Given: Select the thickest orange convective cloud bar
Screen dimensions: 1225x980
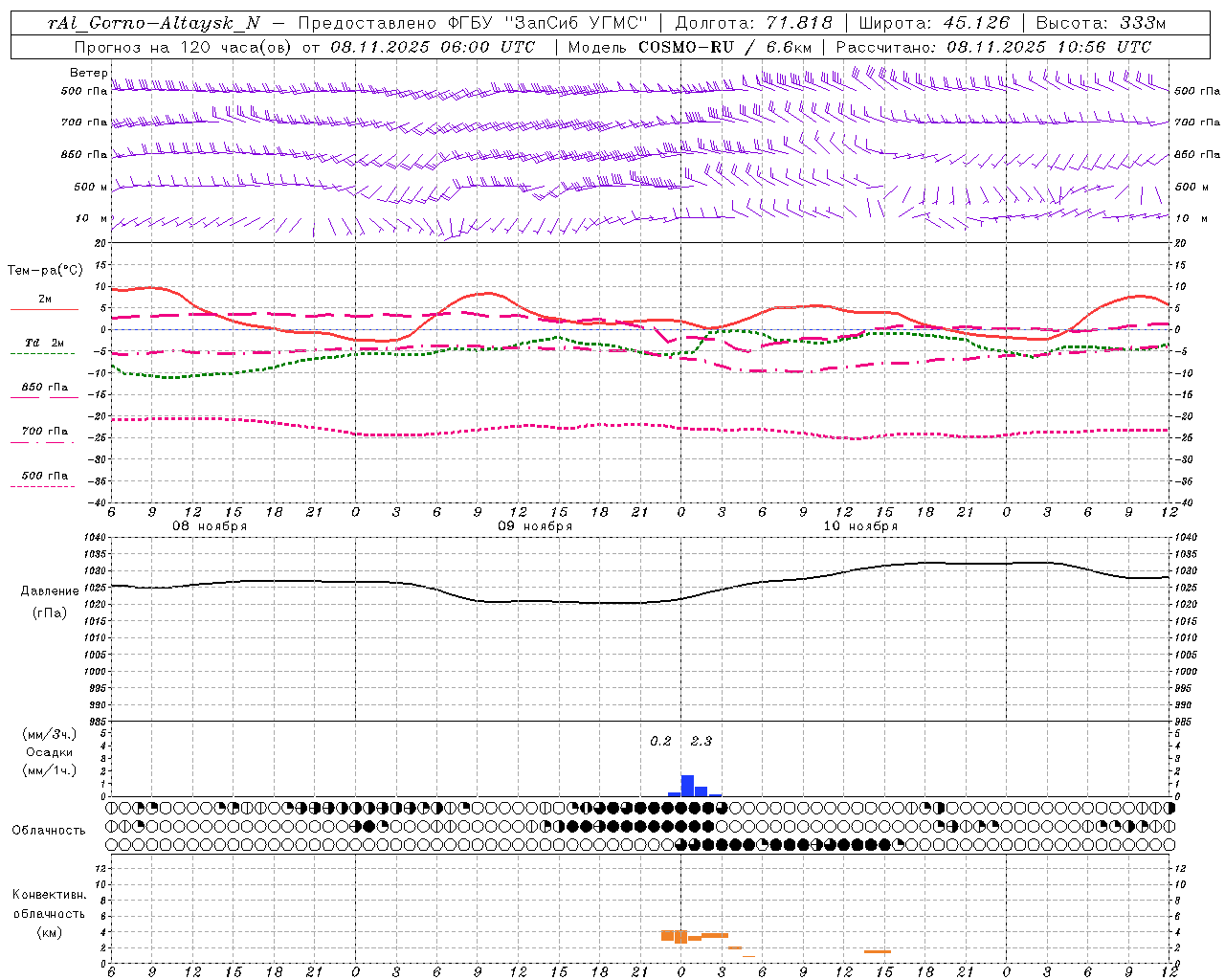Looking at the screenshot, I should pyautogui.click(x=680, y=936).
